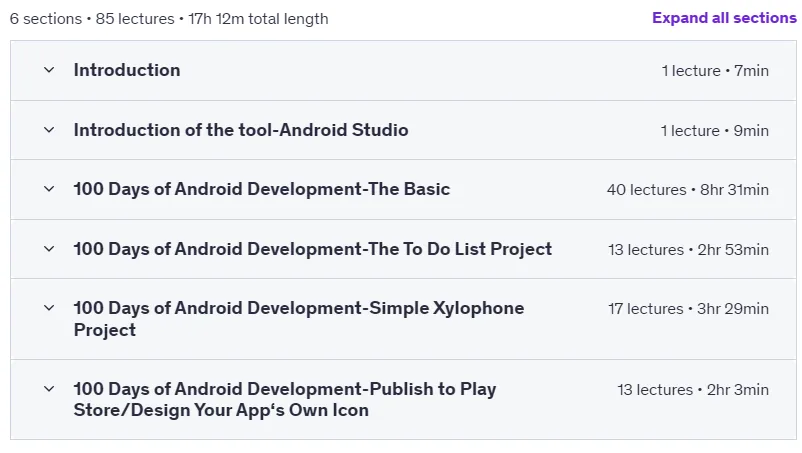The image size is (802, 453).
Task: Open Introduction of the tool-Android Studio title
Action: 241,130
